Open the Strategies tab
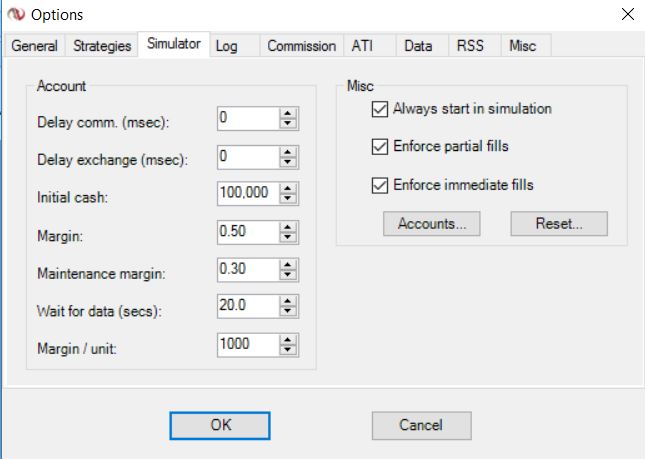 click(x=102, y=46)
